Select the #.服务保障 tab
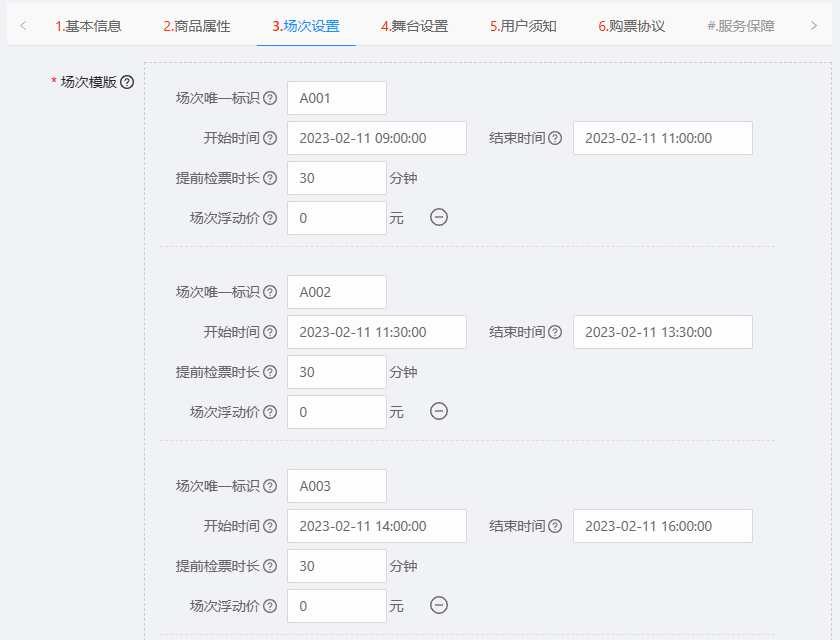Screen dimensions: 840x640 tap(741, 26)
